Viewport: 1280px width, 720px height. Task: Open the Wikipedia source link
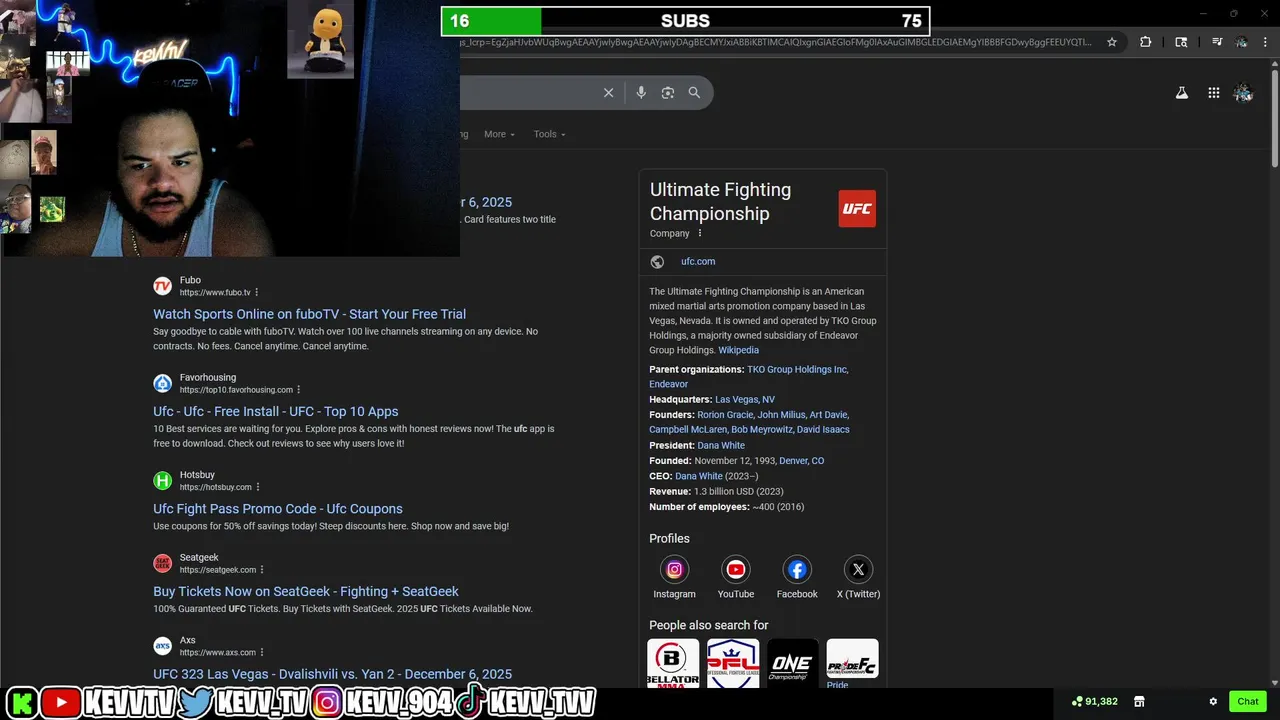[738, 350]
